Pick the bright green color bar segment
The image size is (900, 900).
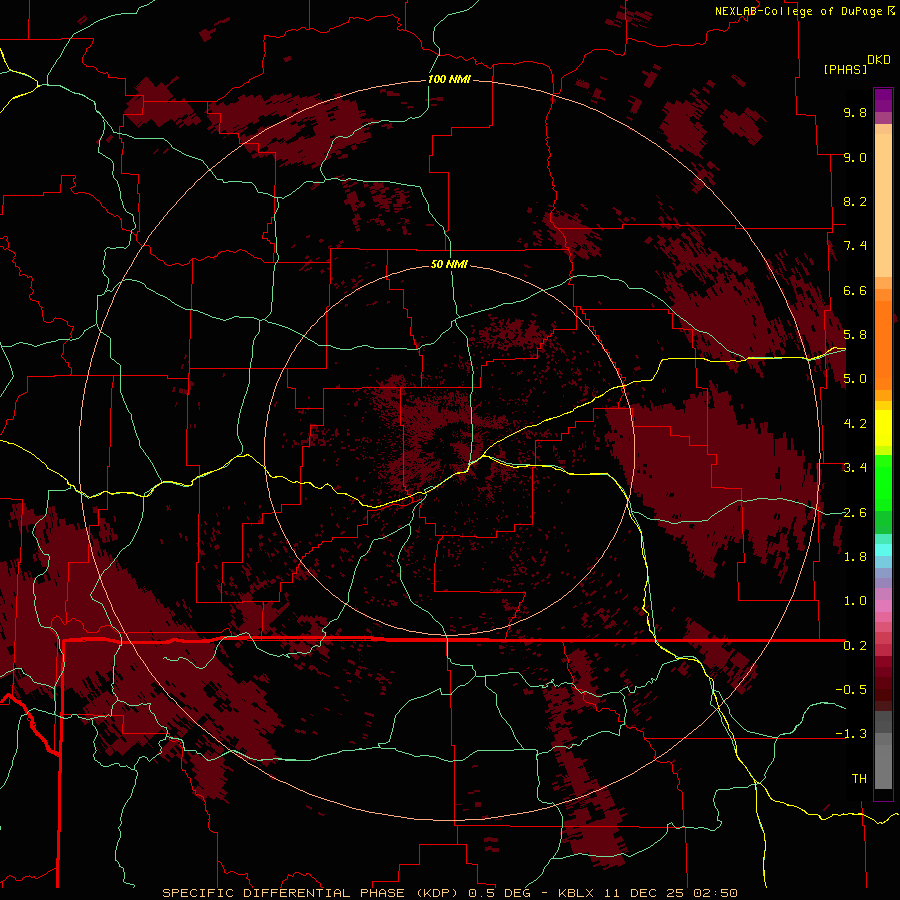[883, 482]
